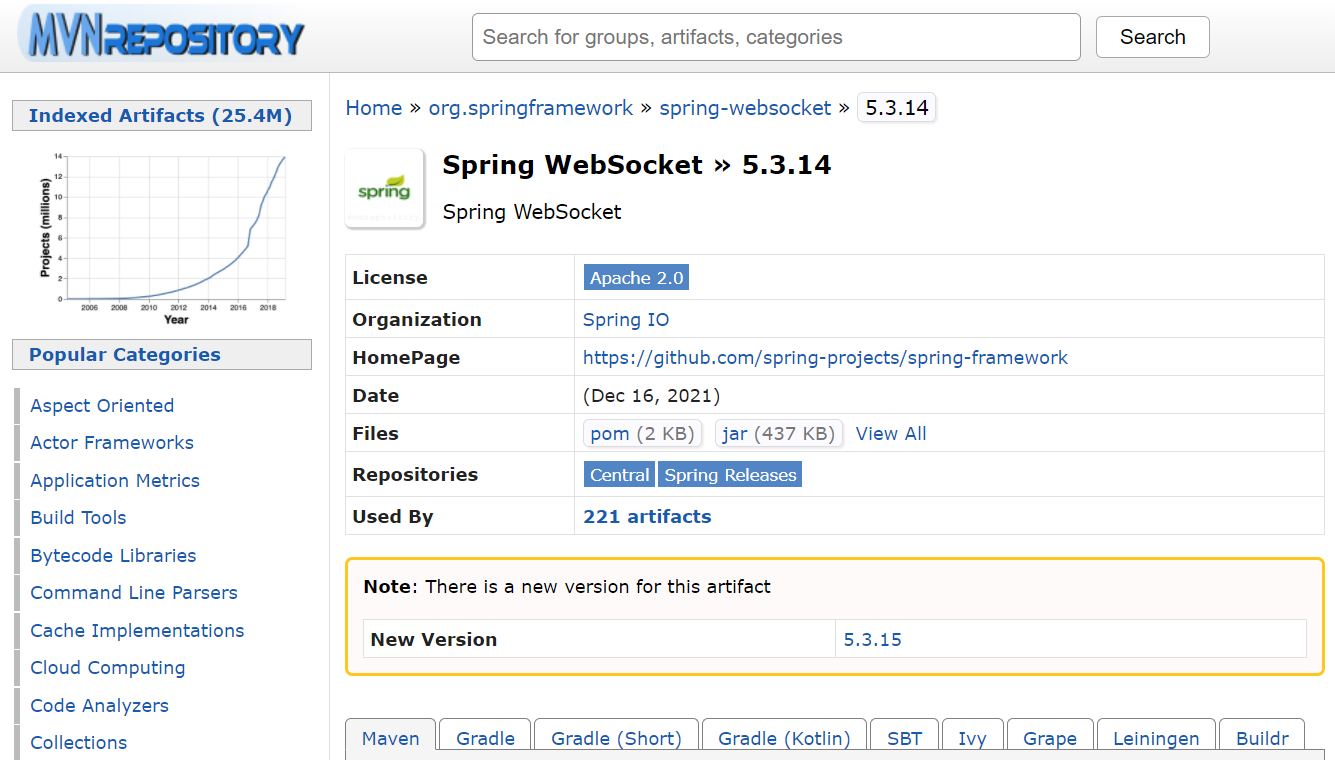Open Actor Frameworks category
This screenshot has height=760, width=1335.
112,443
